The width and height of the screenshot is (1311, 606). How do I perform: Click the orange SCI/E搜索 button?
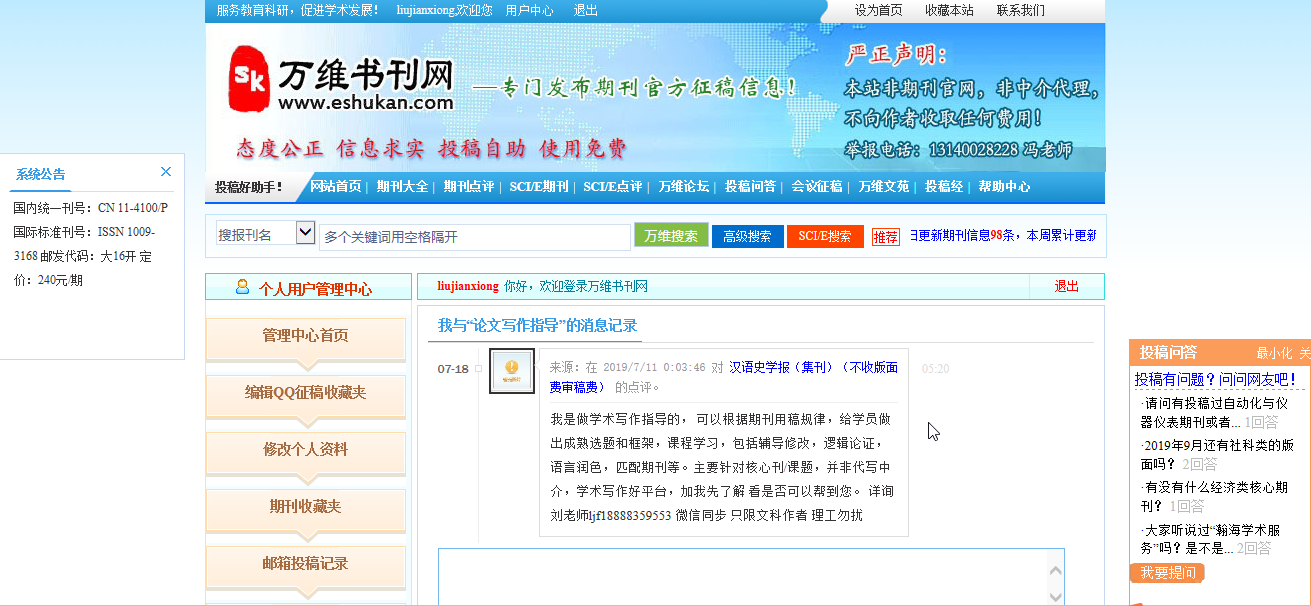pyautogui.click(x=824, y=237)
